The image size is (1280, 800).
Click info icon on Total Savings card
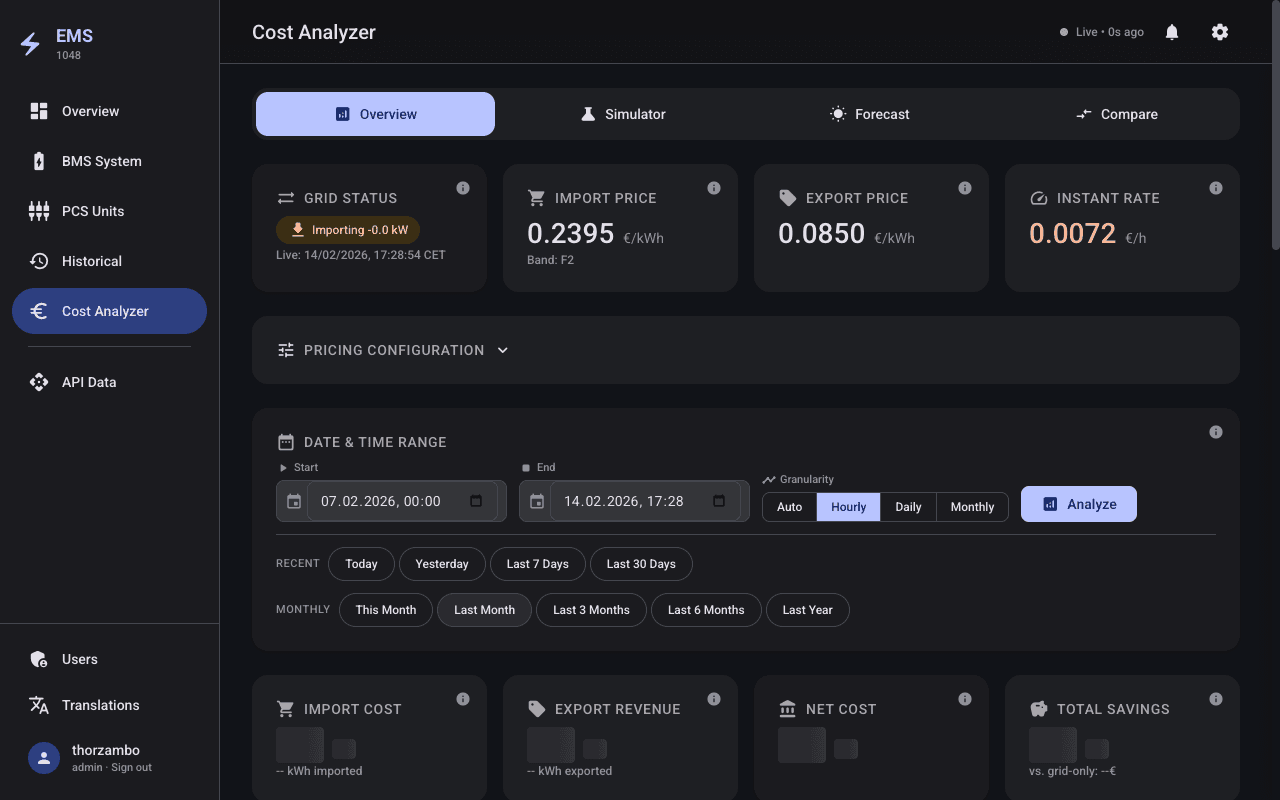click(x=1216, y=699)
